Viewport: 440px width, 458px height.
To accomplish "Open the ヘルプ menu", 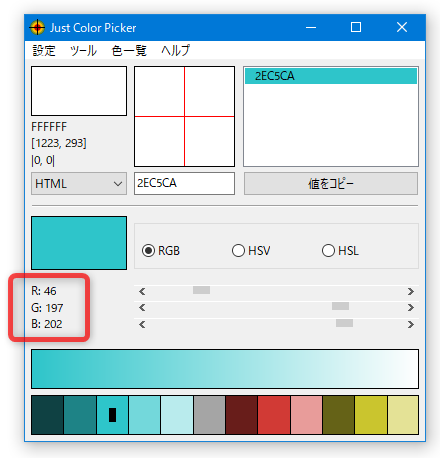I will click(175, 51).
